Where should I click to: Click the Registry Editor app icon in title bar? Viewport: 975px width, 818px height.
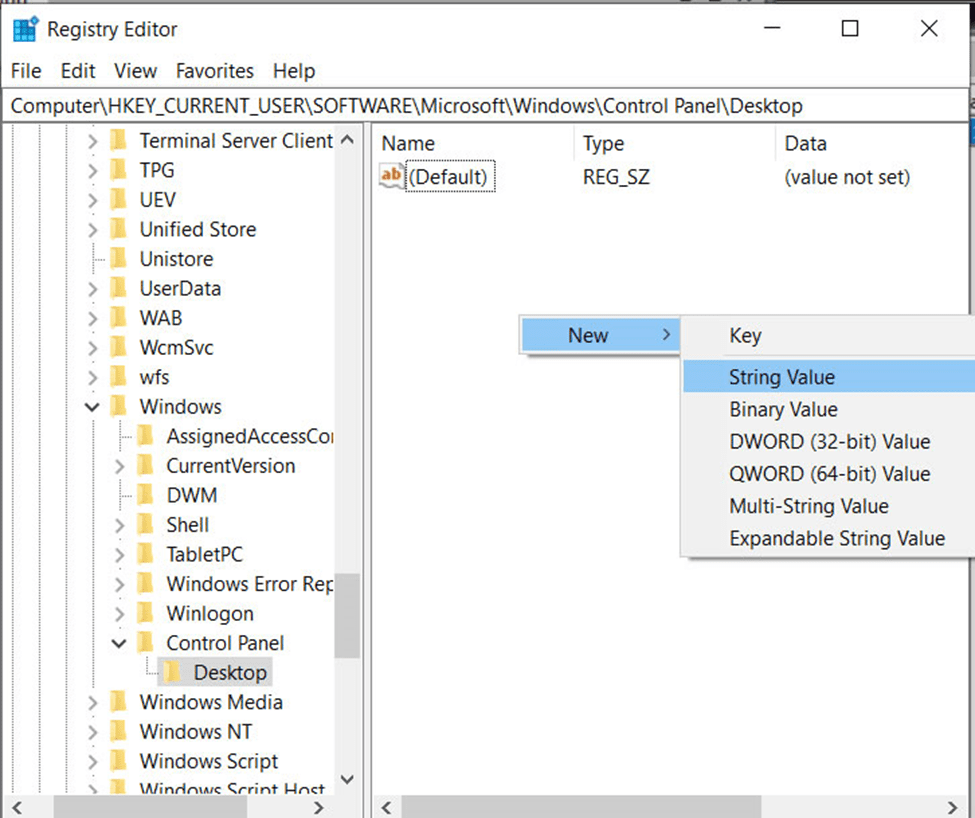tap(25, 29)
